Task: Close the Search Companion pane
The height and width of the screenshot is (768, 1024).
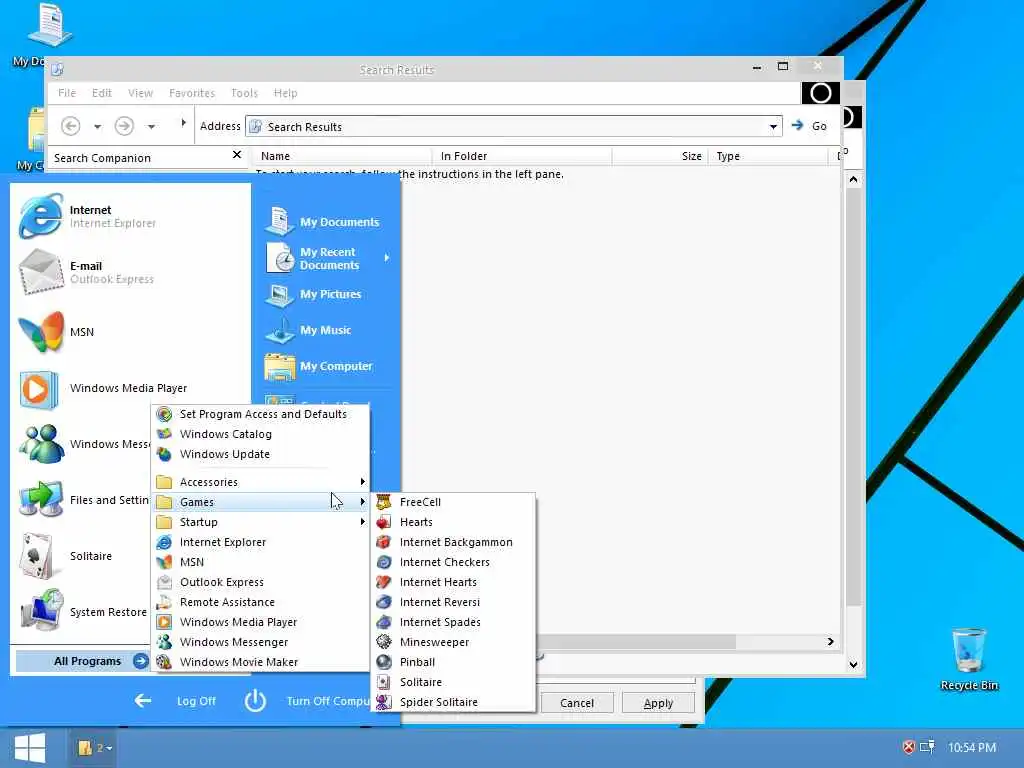Action: coord(236,155)
